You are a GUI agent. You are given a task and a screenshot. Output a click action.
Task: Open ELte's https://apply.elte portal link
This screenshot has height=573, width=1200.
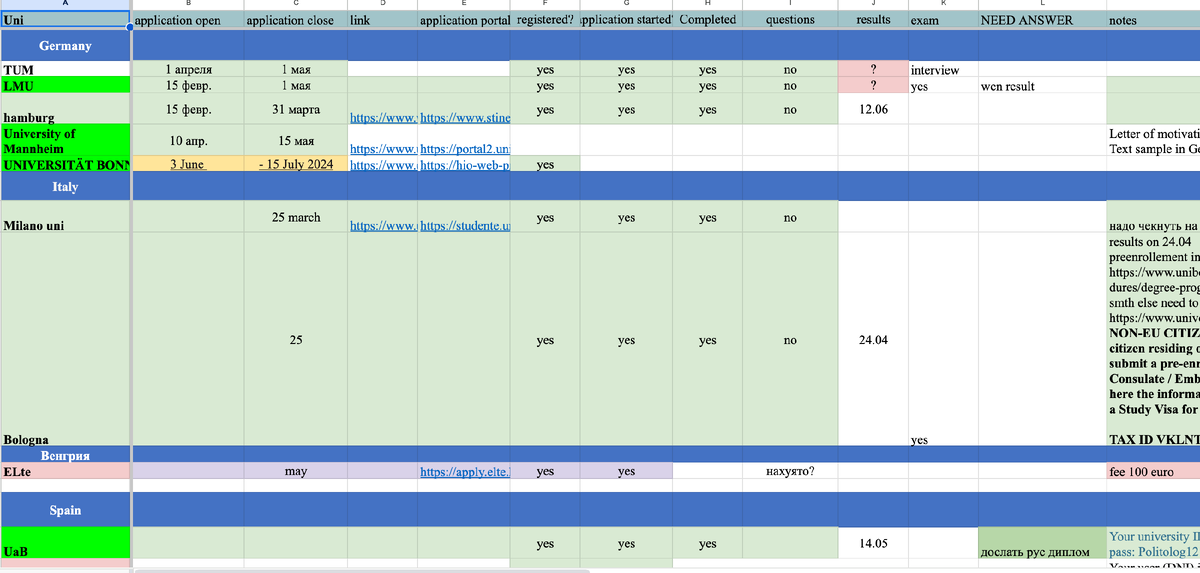coord(465,471)
